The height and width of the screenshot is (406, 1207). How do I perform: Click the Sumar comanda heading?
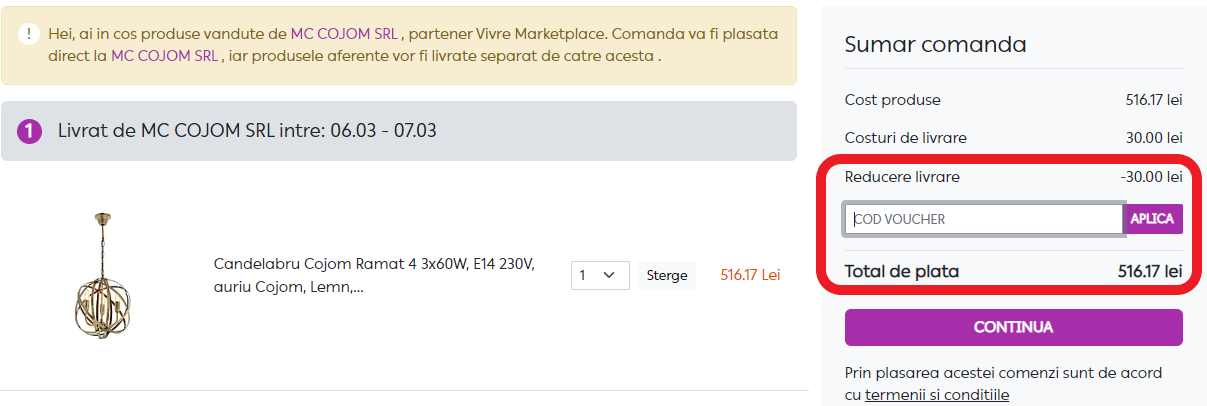click(x=935, y=44)
